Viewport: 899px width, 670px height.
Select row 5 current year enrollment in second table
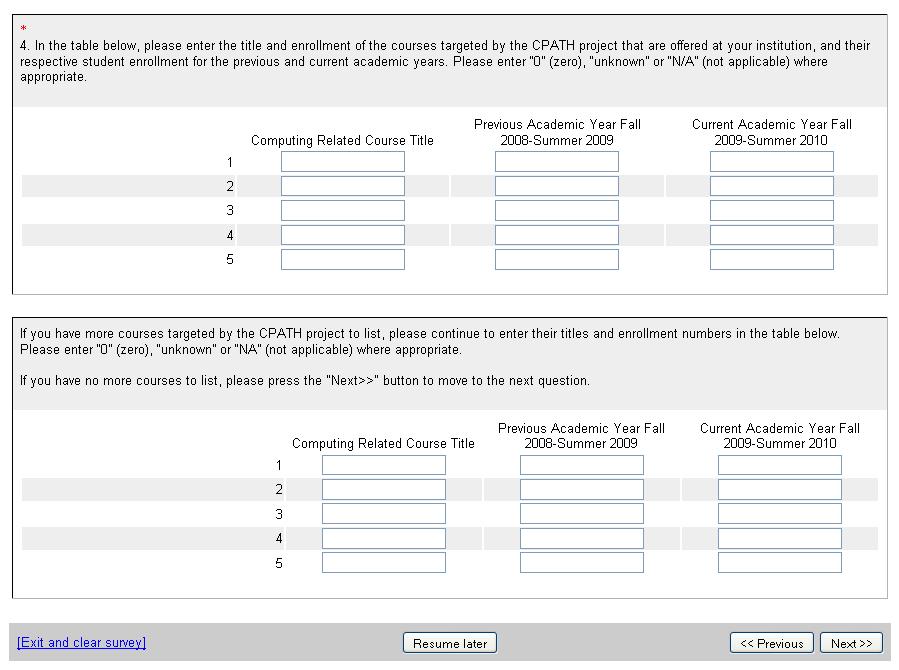pos(779,562)
